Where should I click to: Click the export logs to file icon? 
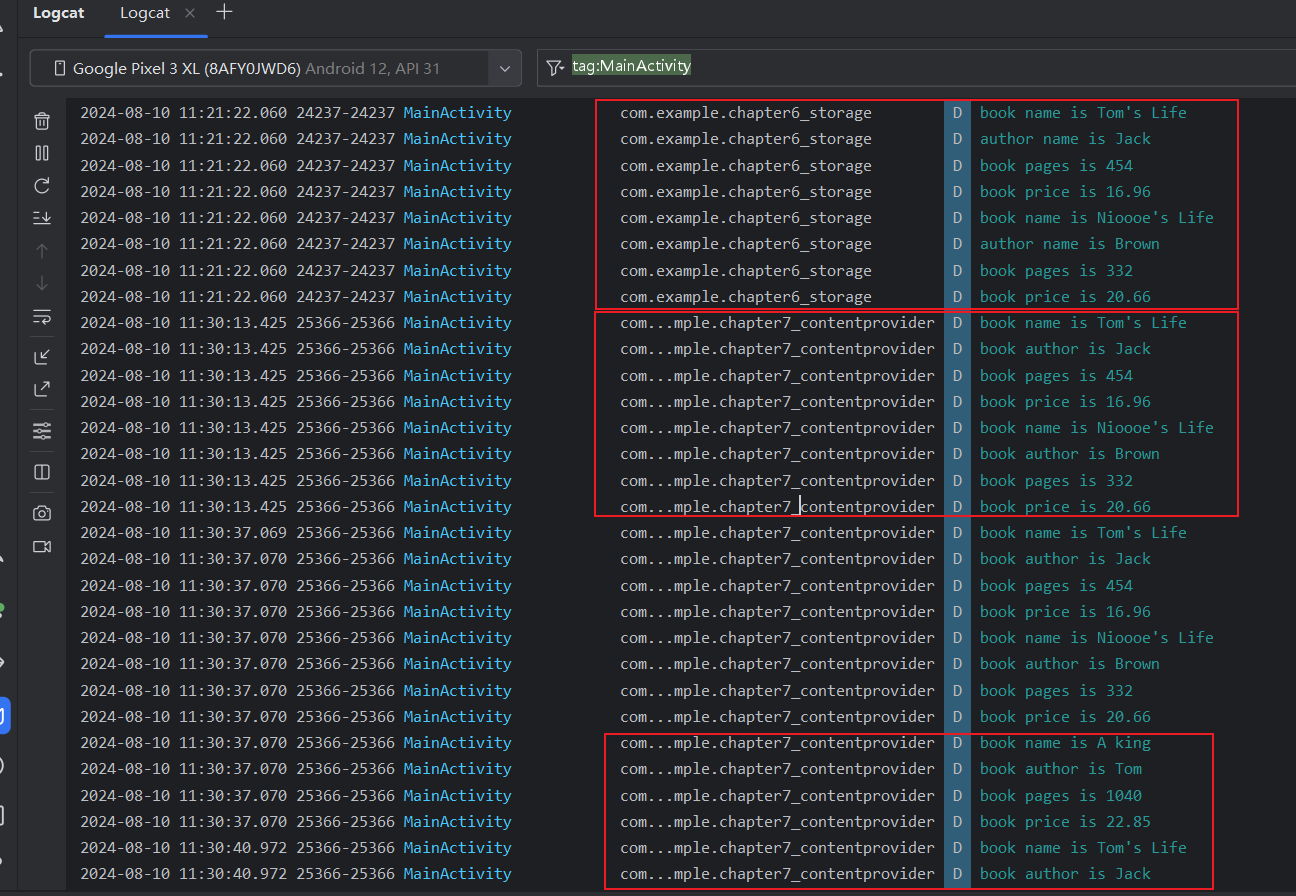[42, 389]
